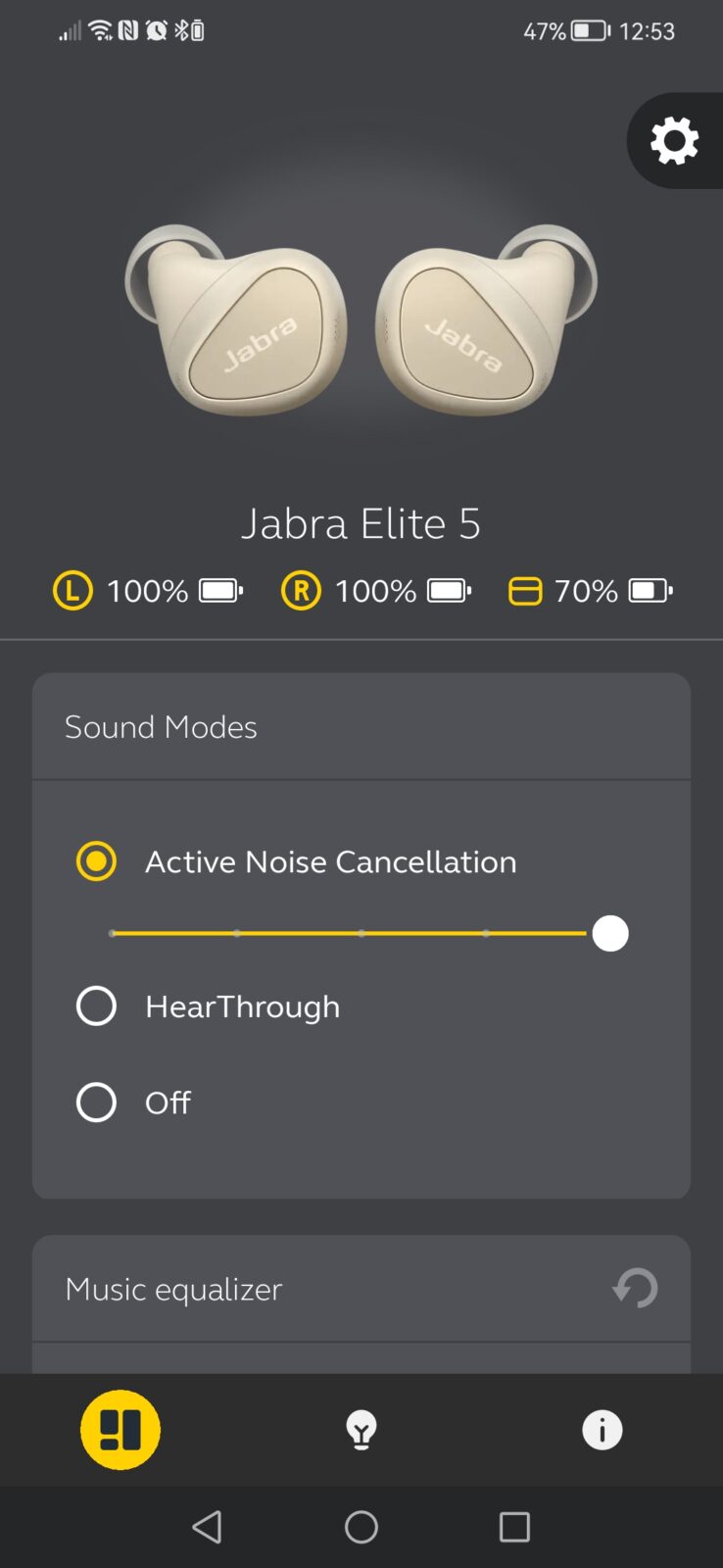Tap the Sound Modes header
Viewport: 723px width, 1568px height.
(161, 727)
